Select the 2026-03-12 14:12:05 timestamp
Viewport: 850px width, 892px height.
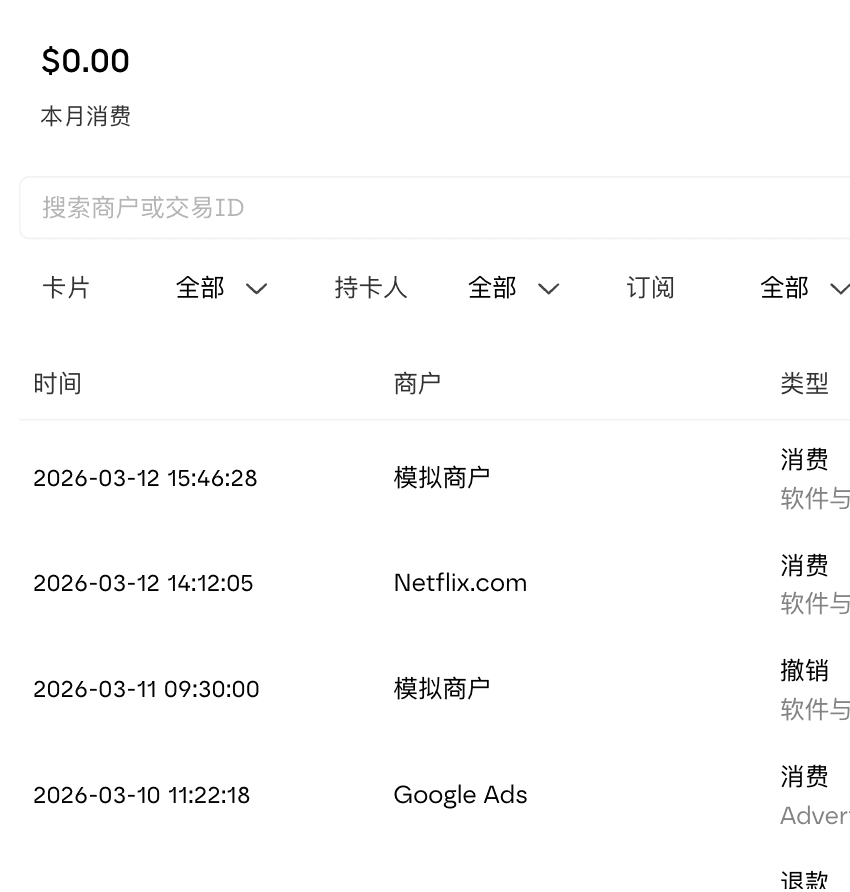[143, 584]
